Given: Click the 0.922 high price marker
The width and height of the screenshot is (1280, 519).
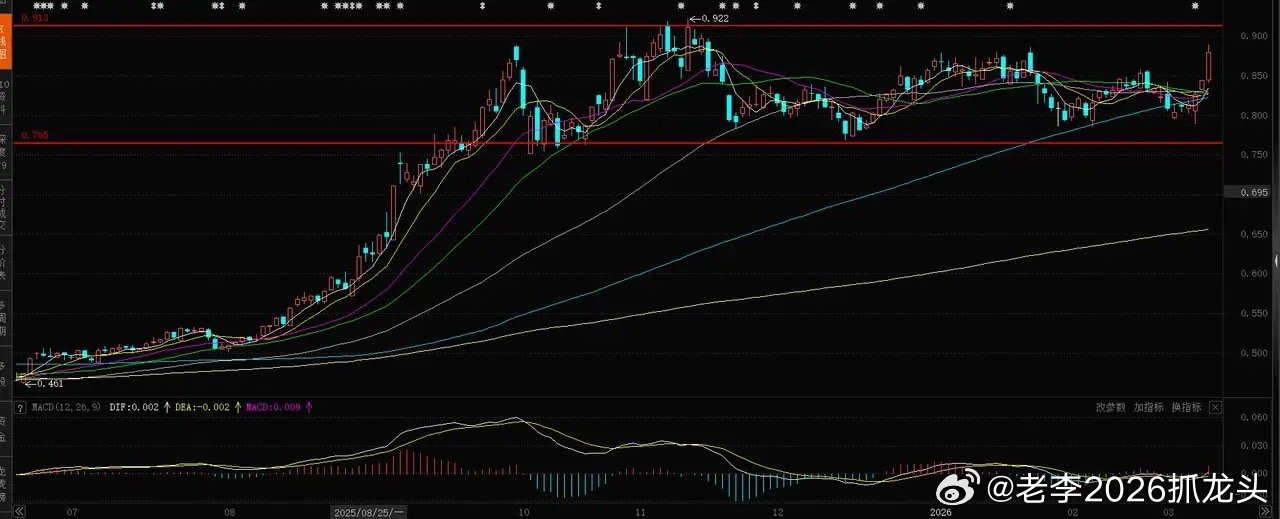Looking at the screenshot, I should coord(711,19).
